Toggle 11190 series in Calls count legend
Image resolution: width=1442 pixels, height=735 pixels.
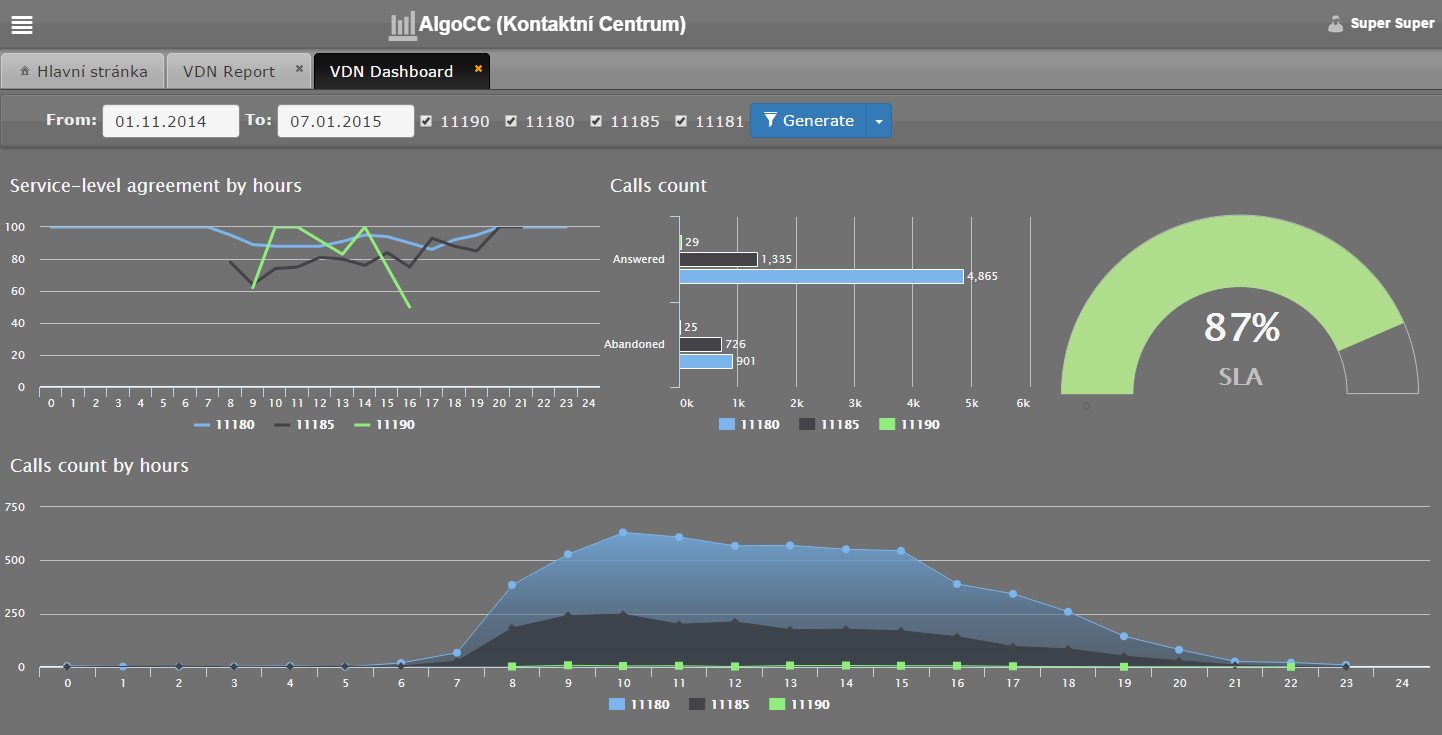tap(908, 424)
